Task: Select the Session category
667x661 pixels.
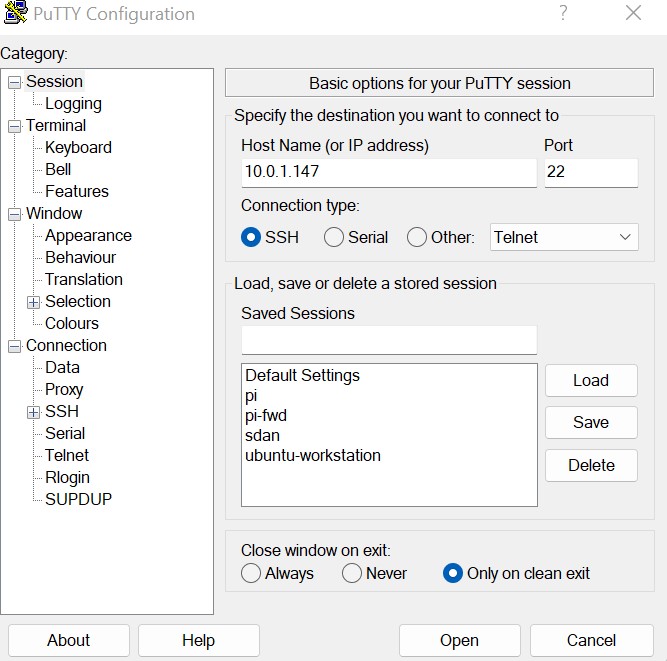Action: tap(54, 81)
